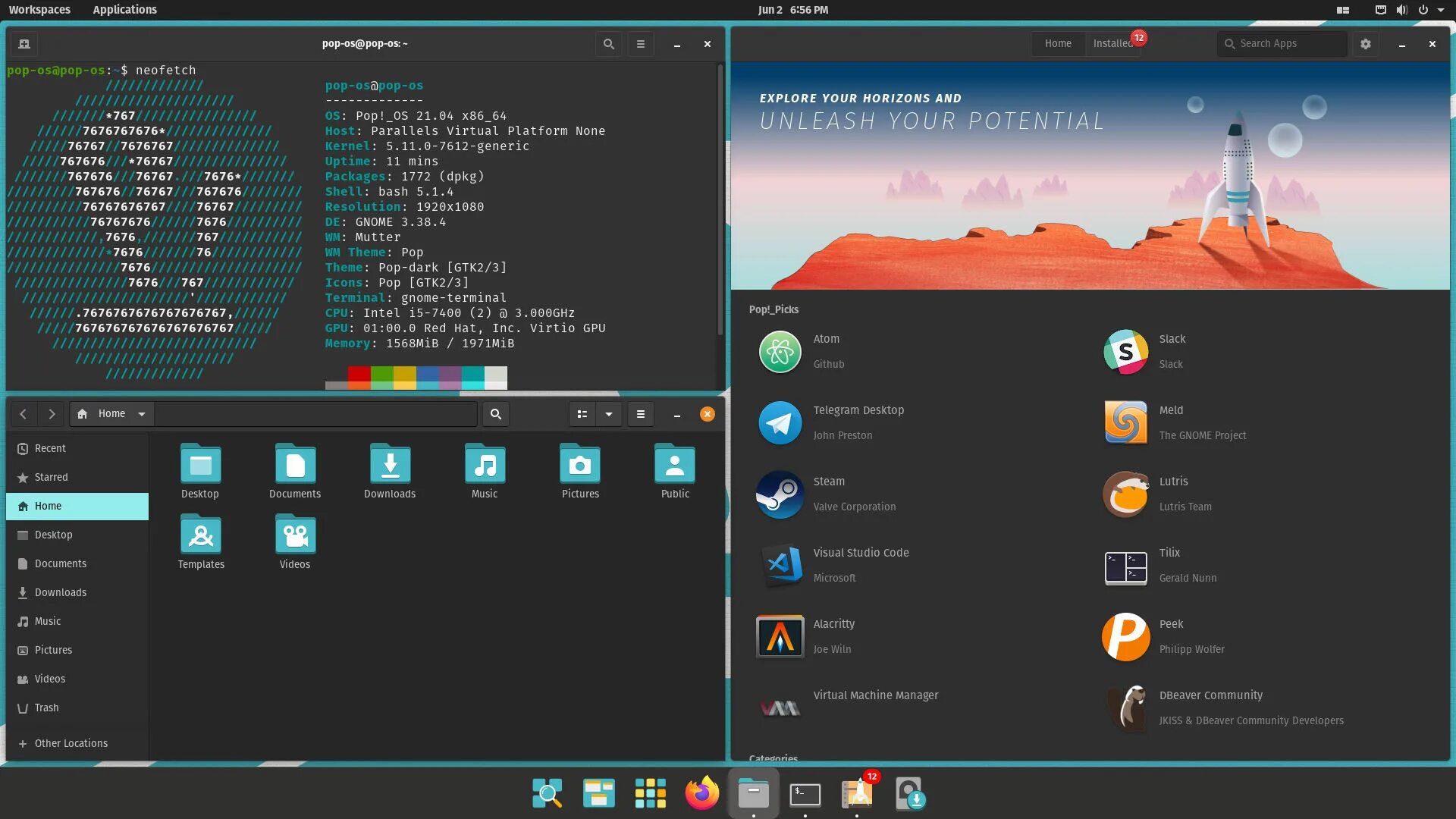The image size is (1456, 819).
Task: Open the Templates folder icon
Action: [201, 534]
